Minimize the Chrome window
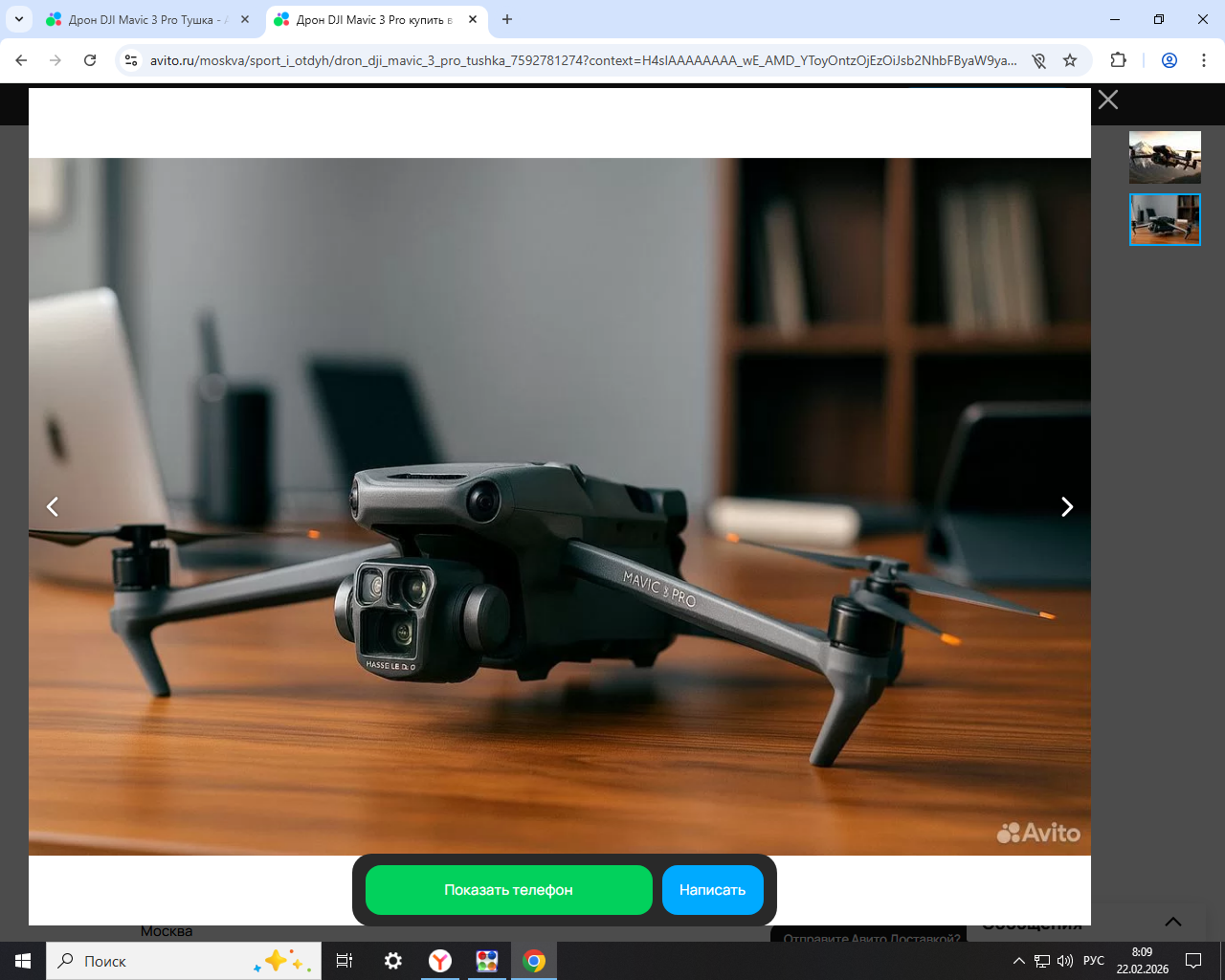1225x980 pixels. [1115, 19]
